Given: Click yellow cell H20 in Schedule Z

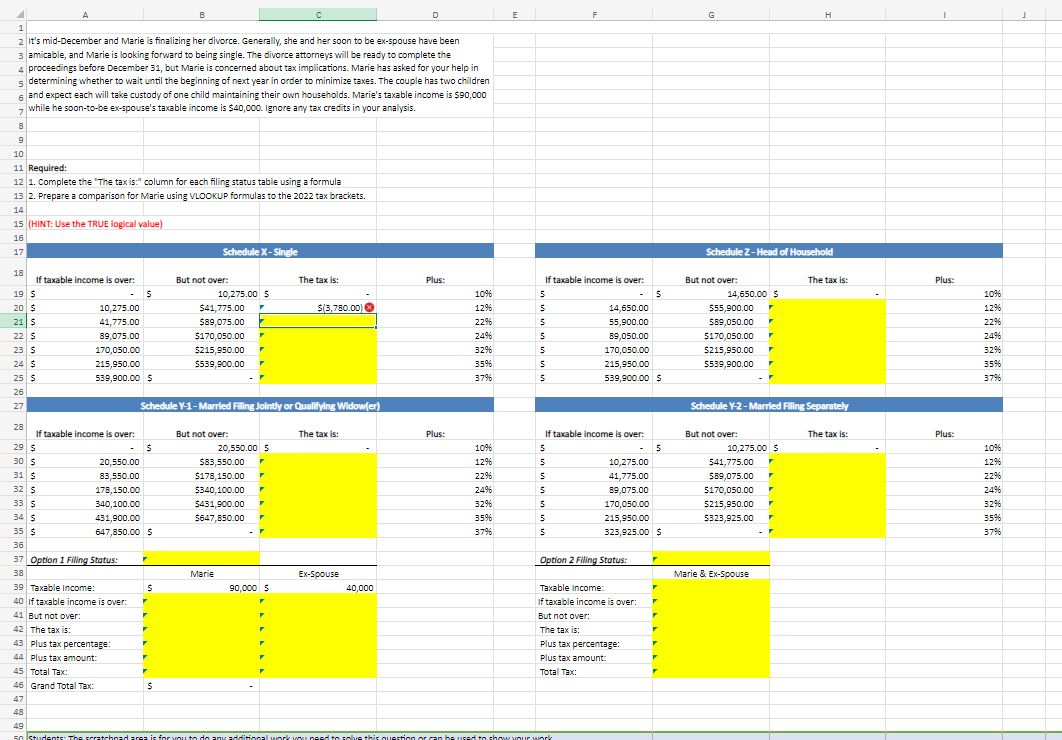Looking at the screenshot, I should (x=828, y=307).
